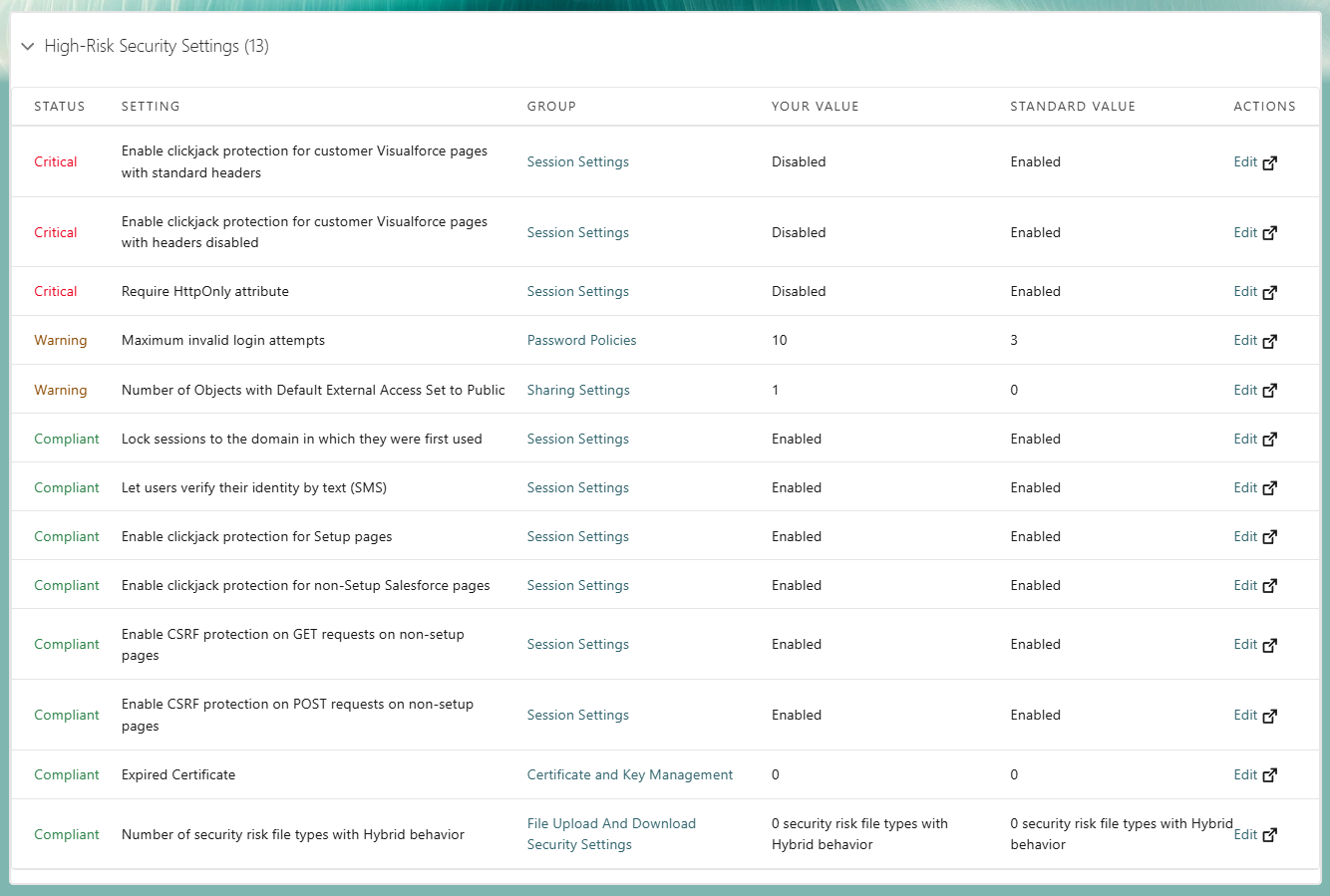The width and height of the screenshot is (1330, 896).
Task: Click the Status column header
Action: point(59,106)
